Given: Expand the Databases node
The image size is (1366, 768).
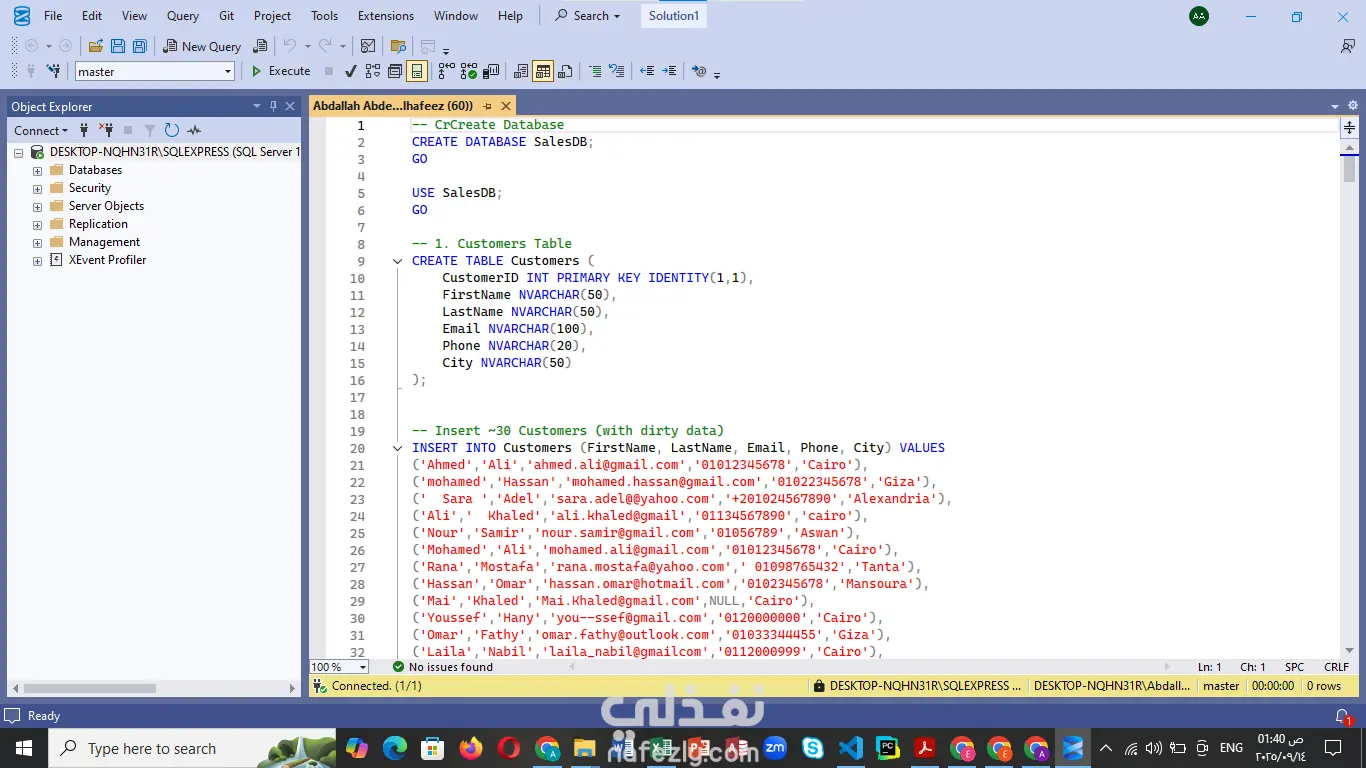Looking at the screenshot, I should [x=37, y=170].
